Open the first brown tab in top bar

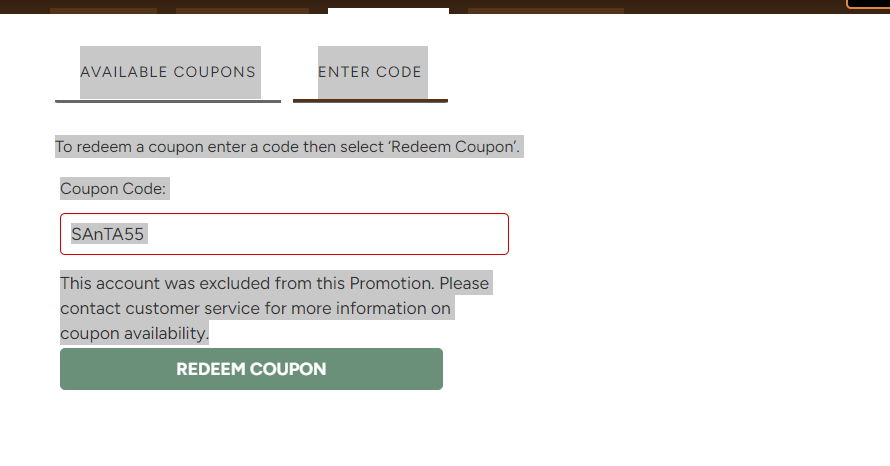(x=103, y=11)
